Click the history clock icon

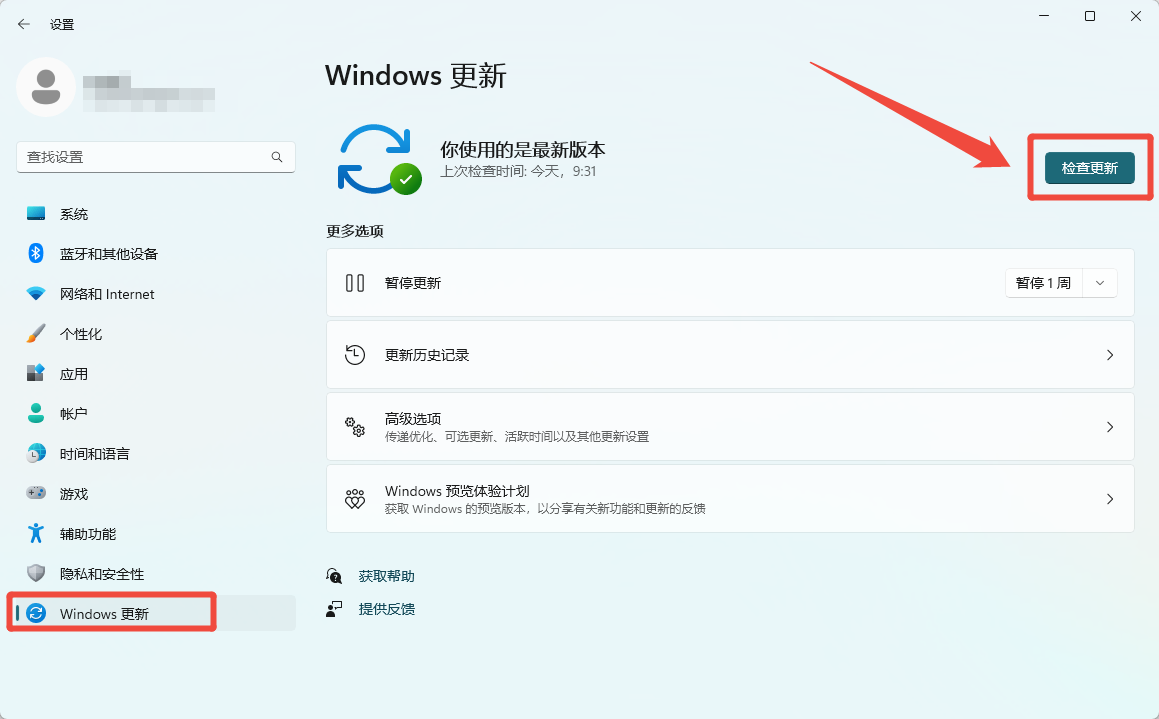click(x=355, y=355)
